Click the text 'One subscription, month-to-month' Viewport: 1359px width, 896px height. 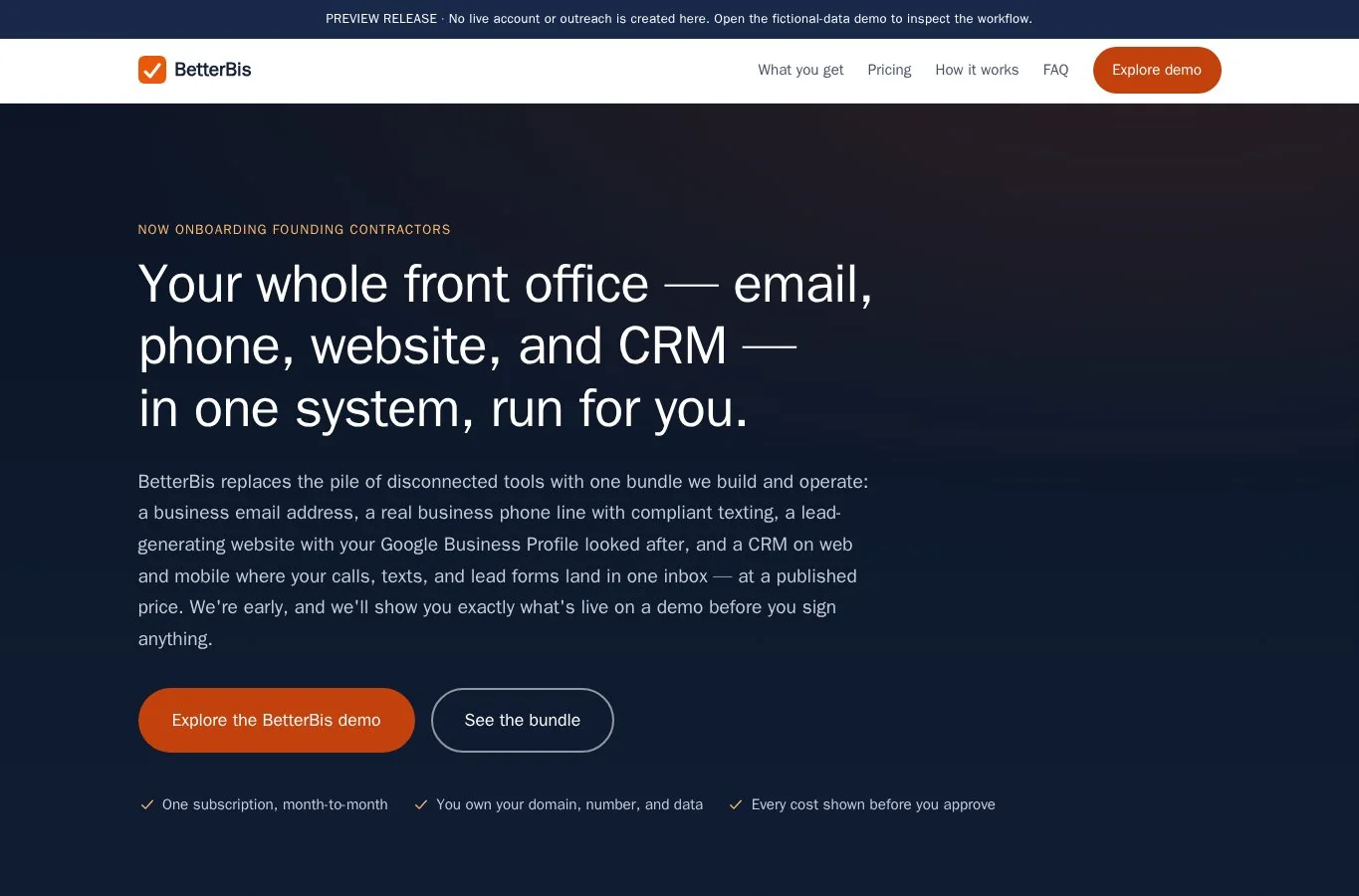tap(275, 804)
